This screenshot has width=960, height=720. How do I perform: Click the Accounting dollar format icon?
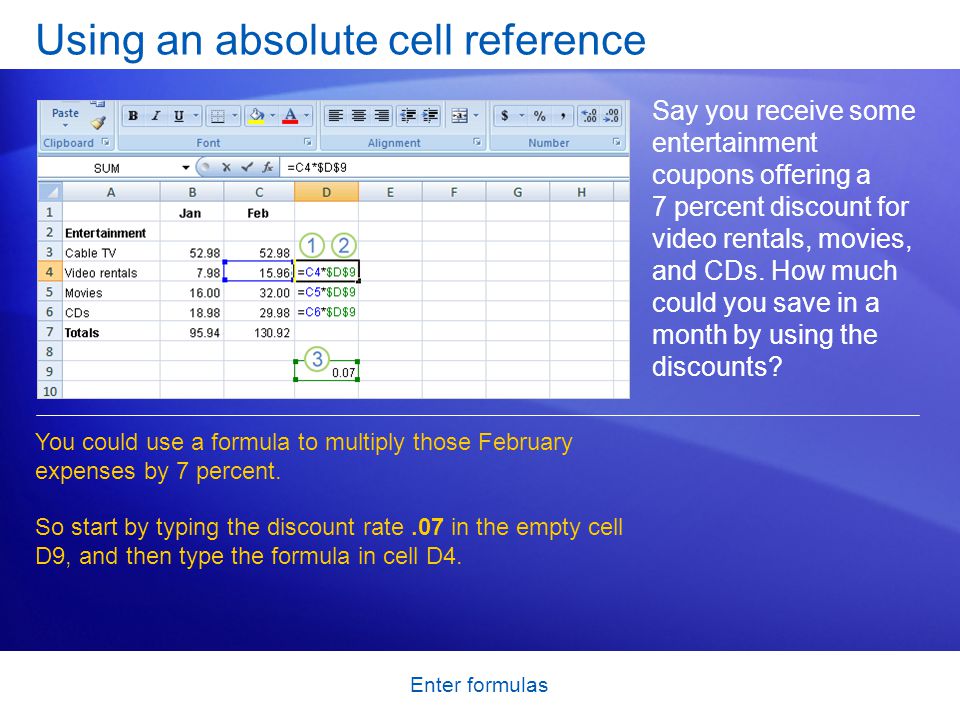(x=504, y=116)
